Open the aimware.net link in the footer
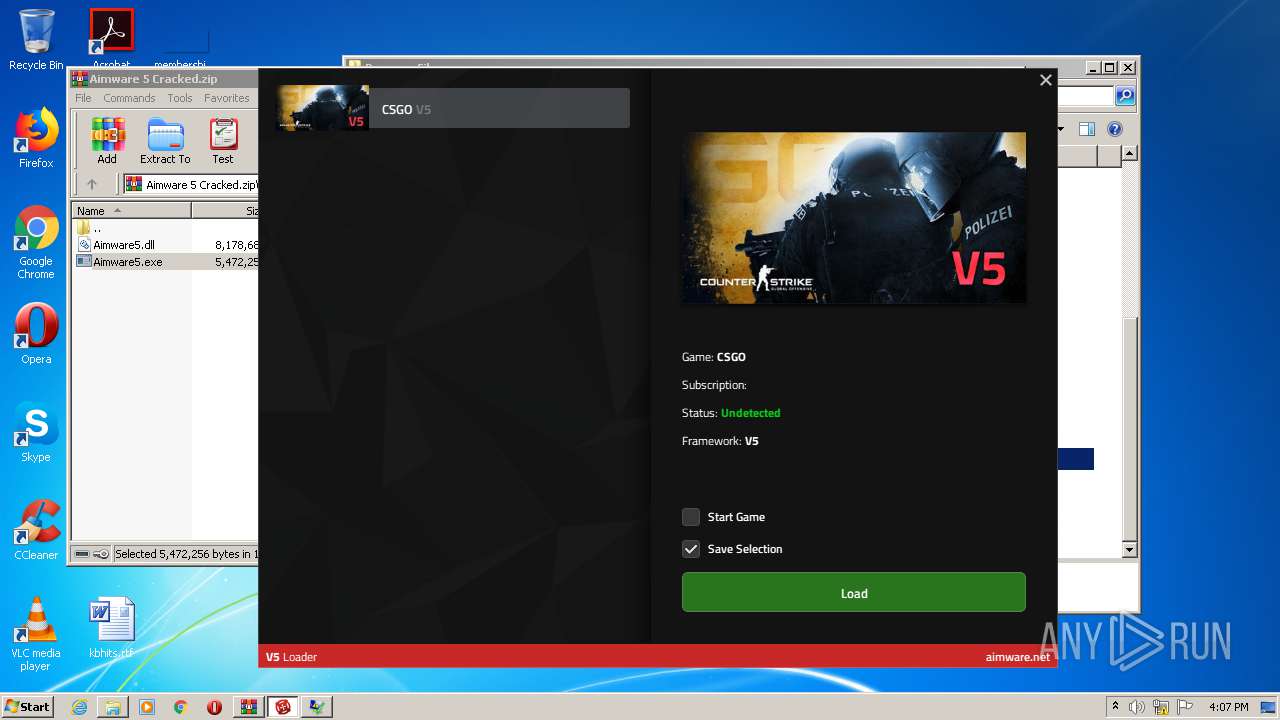This screenshot has height=720, width=1280. 1017,657
